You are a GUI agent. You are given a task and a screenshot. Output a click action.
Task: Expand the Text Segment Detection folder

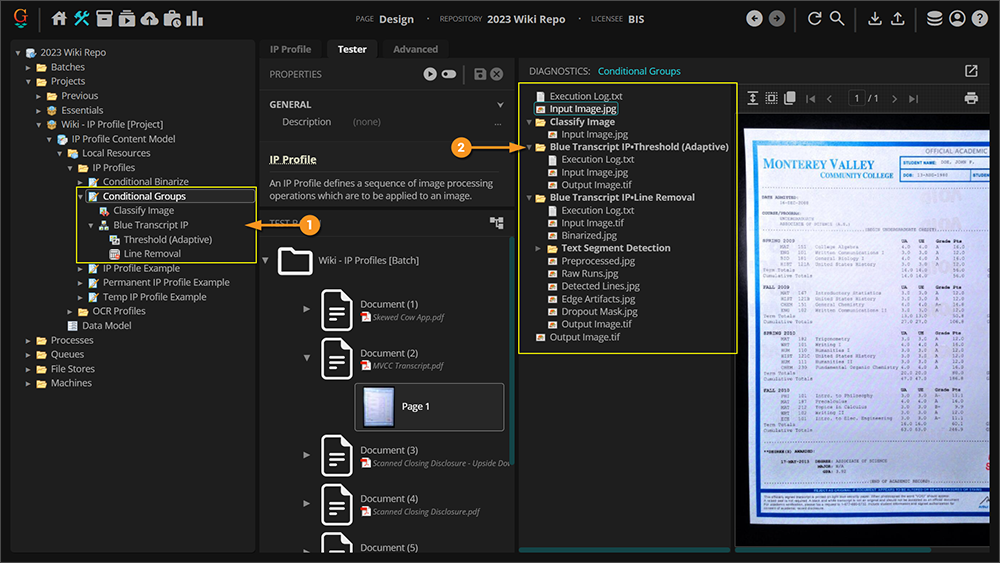(x=539, y=248)
